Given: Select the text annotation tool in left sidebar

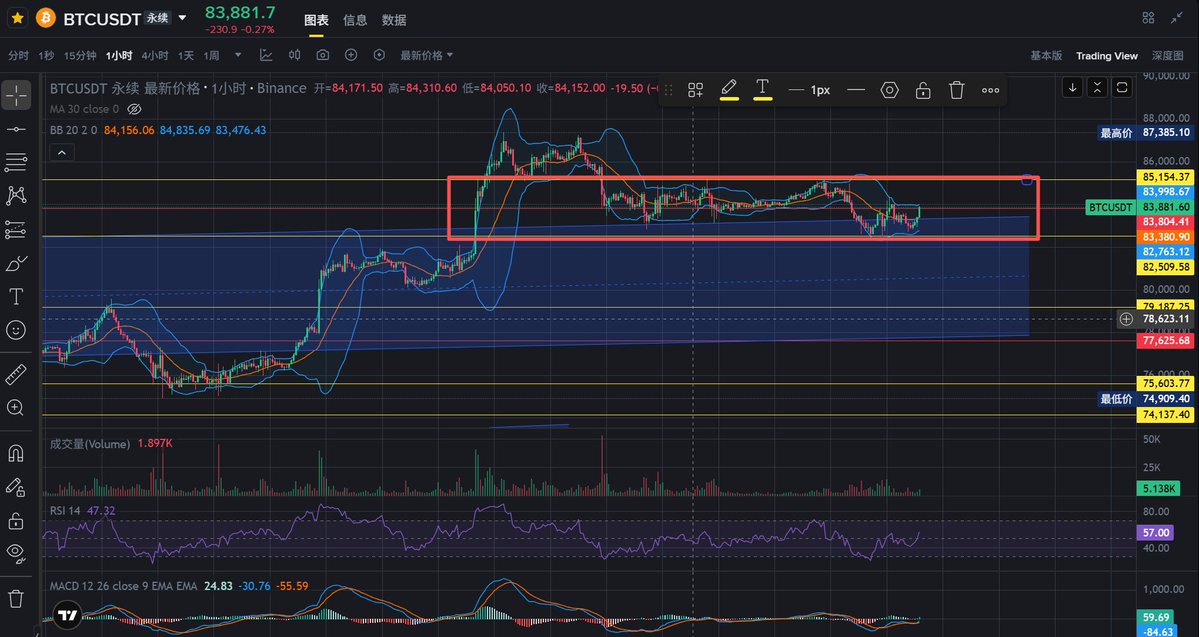Looking at the screenshot, I should (16, 297).
